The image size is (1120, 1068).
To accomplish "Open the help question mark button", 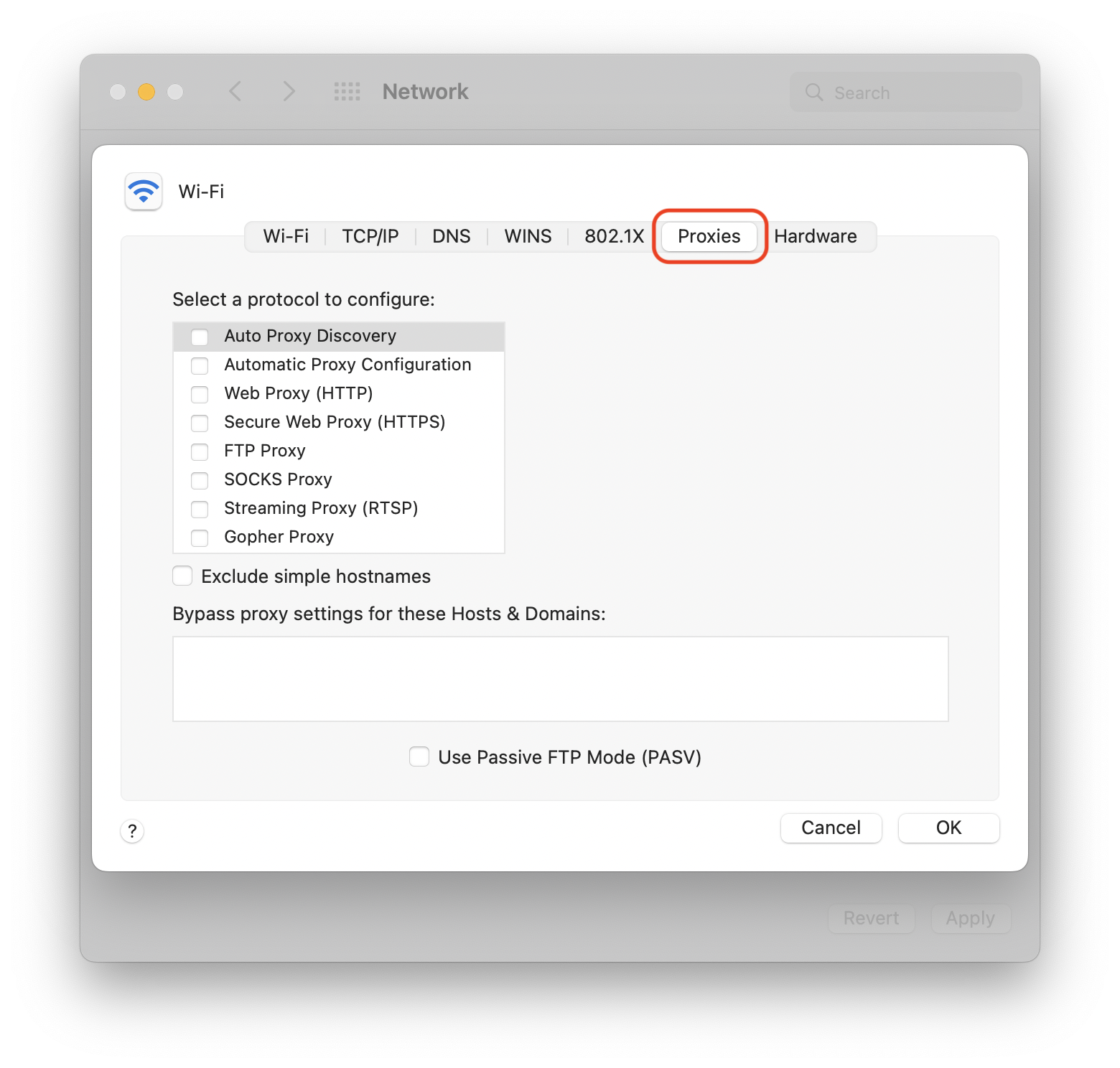I will click(132, 830).
